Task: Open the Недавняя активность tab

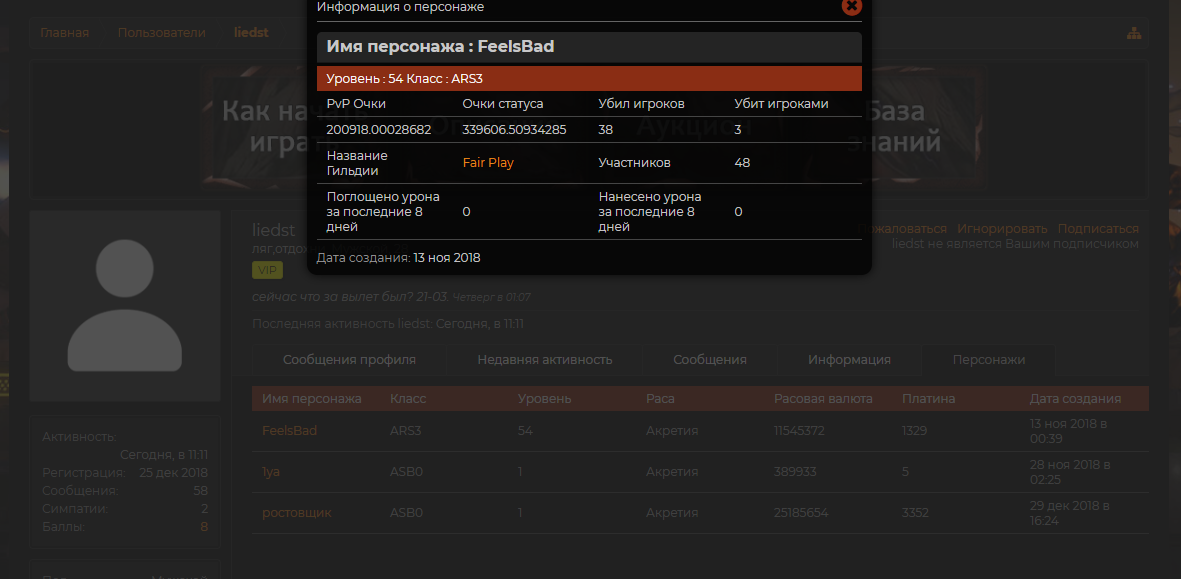Action: point(545,360)
